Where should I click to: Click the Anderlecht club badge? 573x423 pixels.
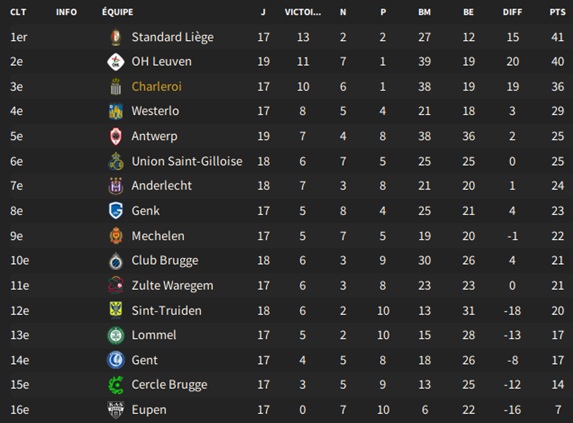[x=116, y=186]
